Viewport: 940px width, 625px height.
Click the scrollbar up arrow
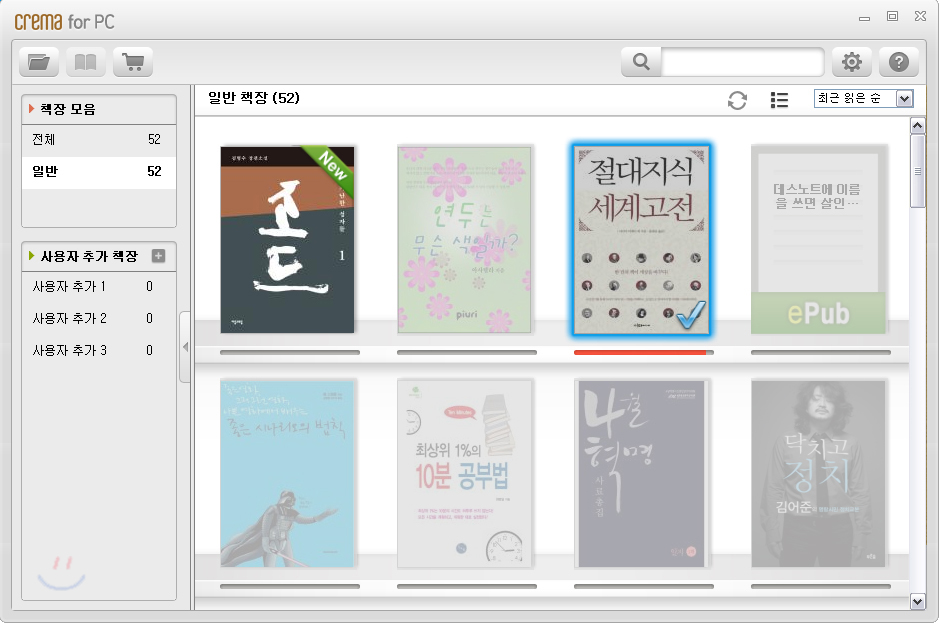tap(917, 125)
